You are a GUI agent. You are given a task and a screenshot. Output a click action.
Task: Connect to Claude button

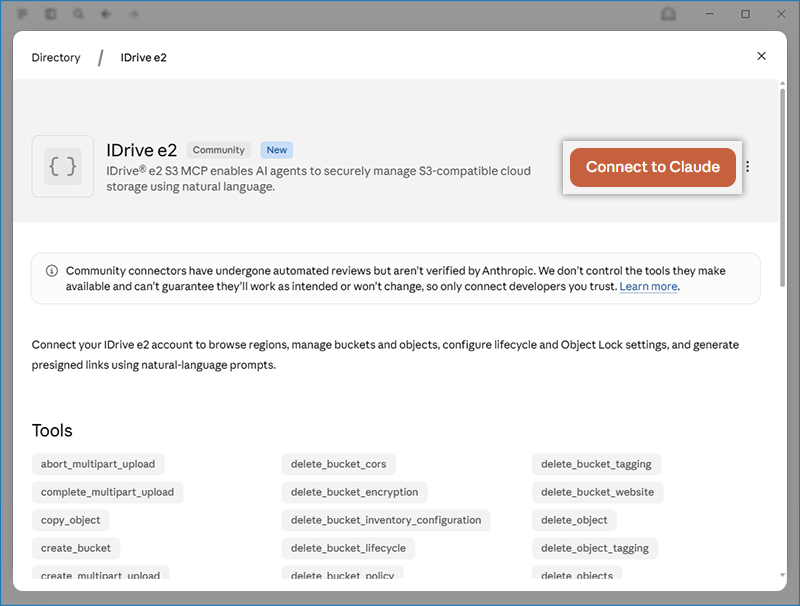pyautogui.click(x=653, y=167)
